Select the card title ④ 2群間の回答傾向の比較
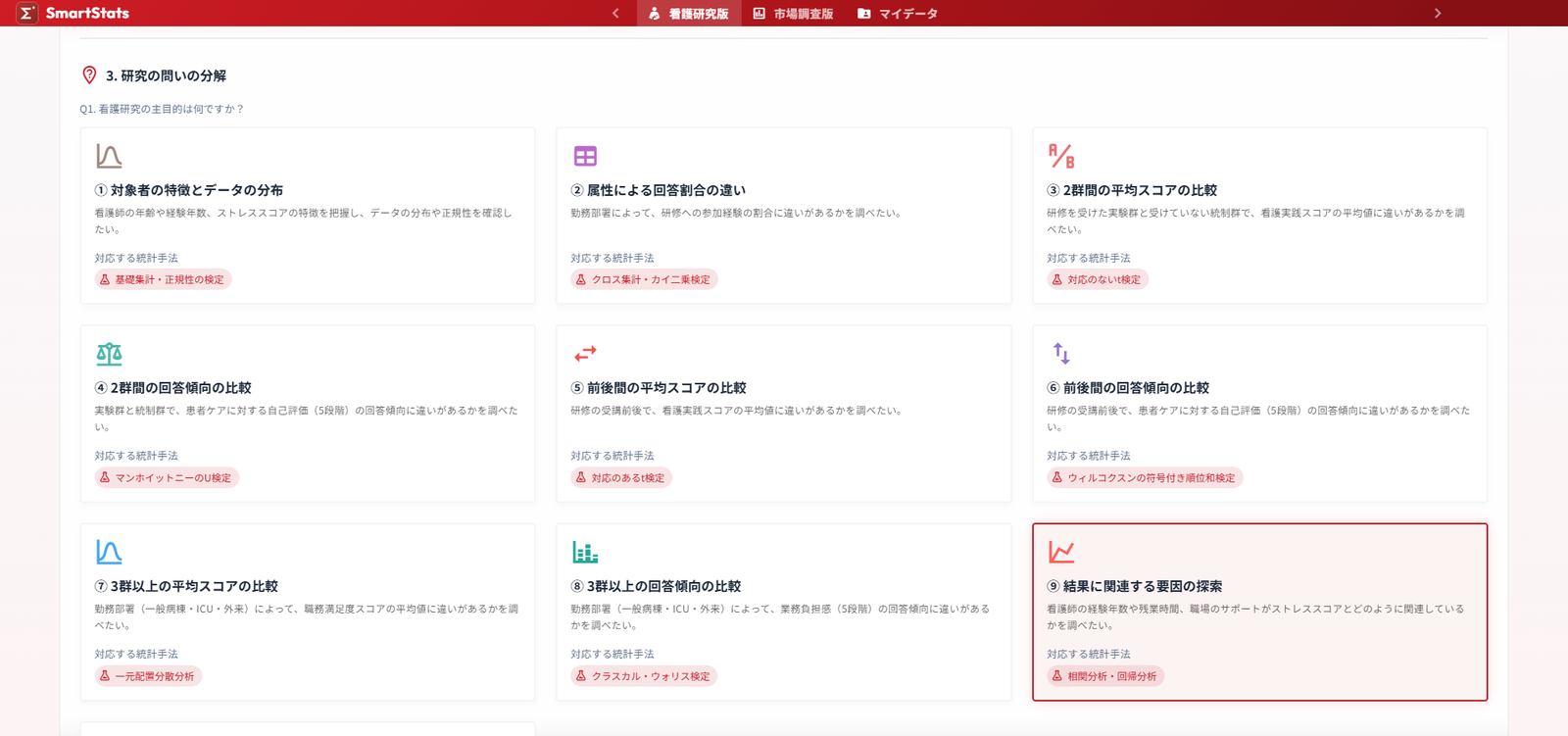 coord(173,388)
